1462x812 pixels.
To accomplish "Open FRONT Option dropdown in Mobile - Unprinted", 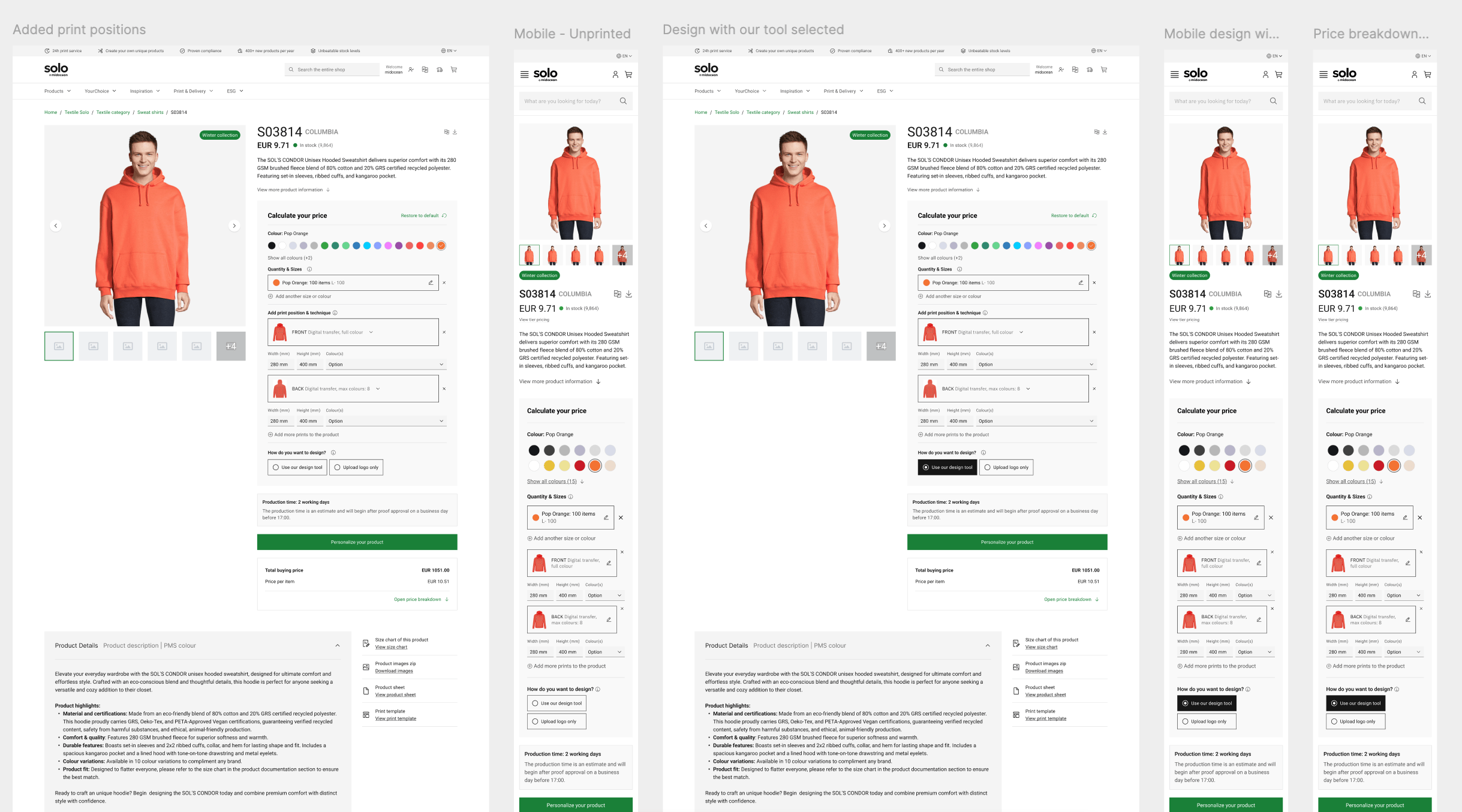I will (604, 596).
